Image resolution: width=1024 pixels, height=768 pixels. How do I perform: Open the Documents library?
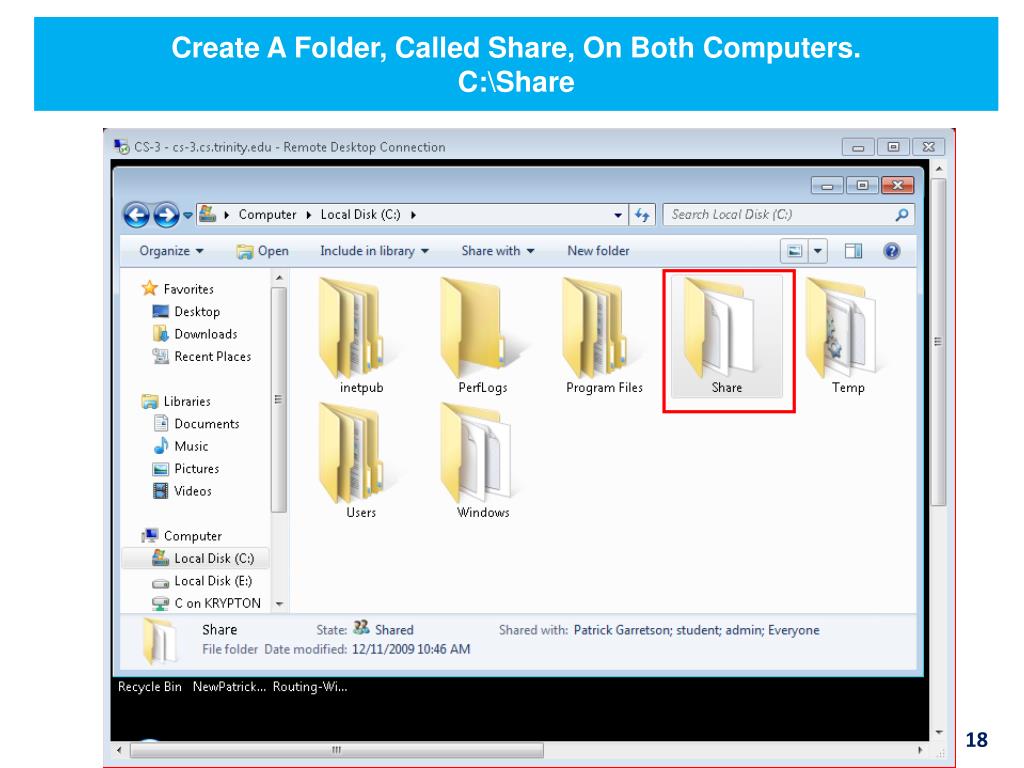196,424
